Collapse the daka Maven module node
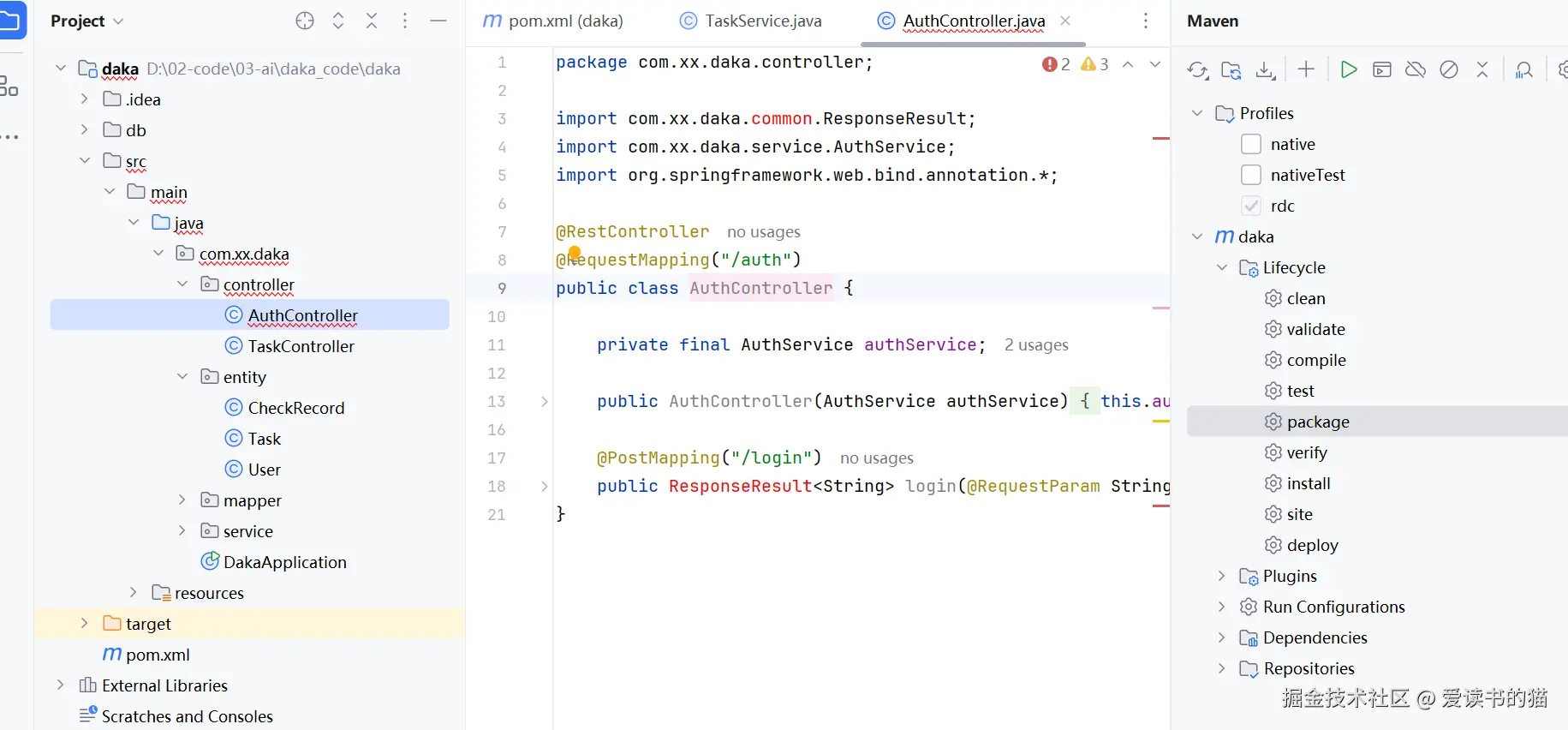This screenshot has width=1568, height=730. 1197,236
